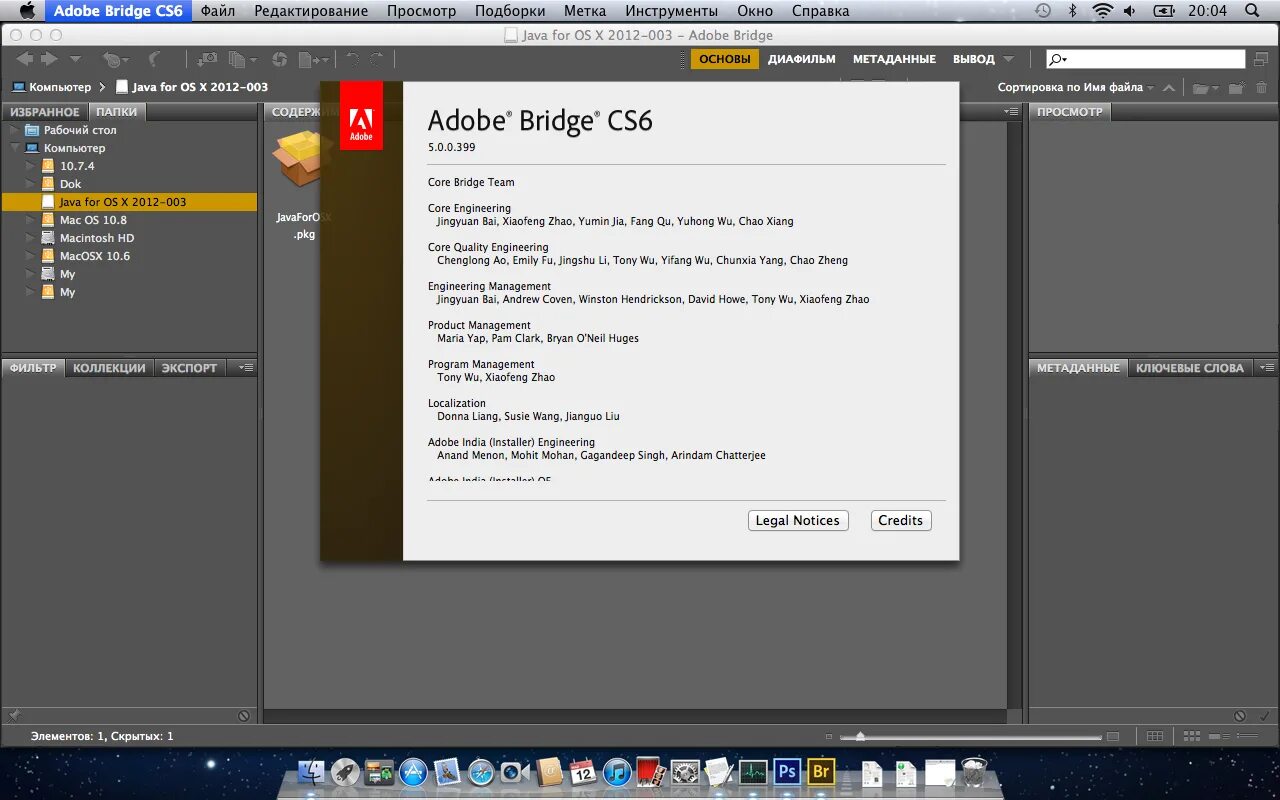Viewport: 1280px width, 800px height.
Task: Click smaller thumbnail size icon
Action: coord(829,737)
